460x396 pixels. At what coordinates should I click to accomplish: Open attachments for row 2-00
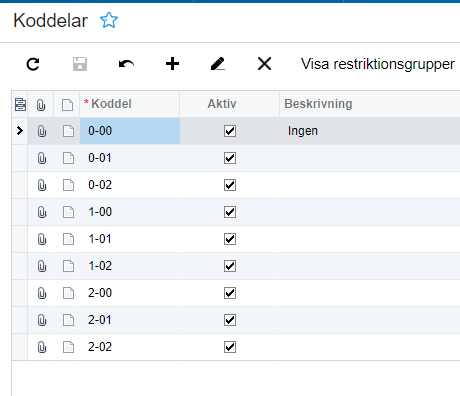[42, 293]
